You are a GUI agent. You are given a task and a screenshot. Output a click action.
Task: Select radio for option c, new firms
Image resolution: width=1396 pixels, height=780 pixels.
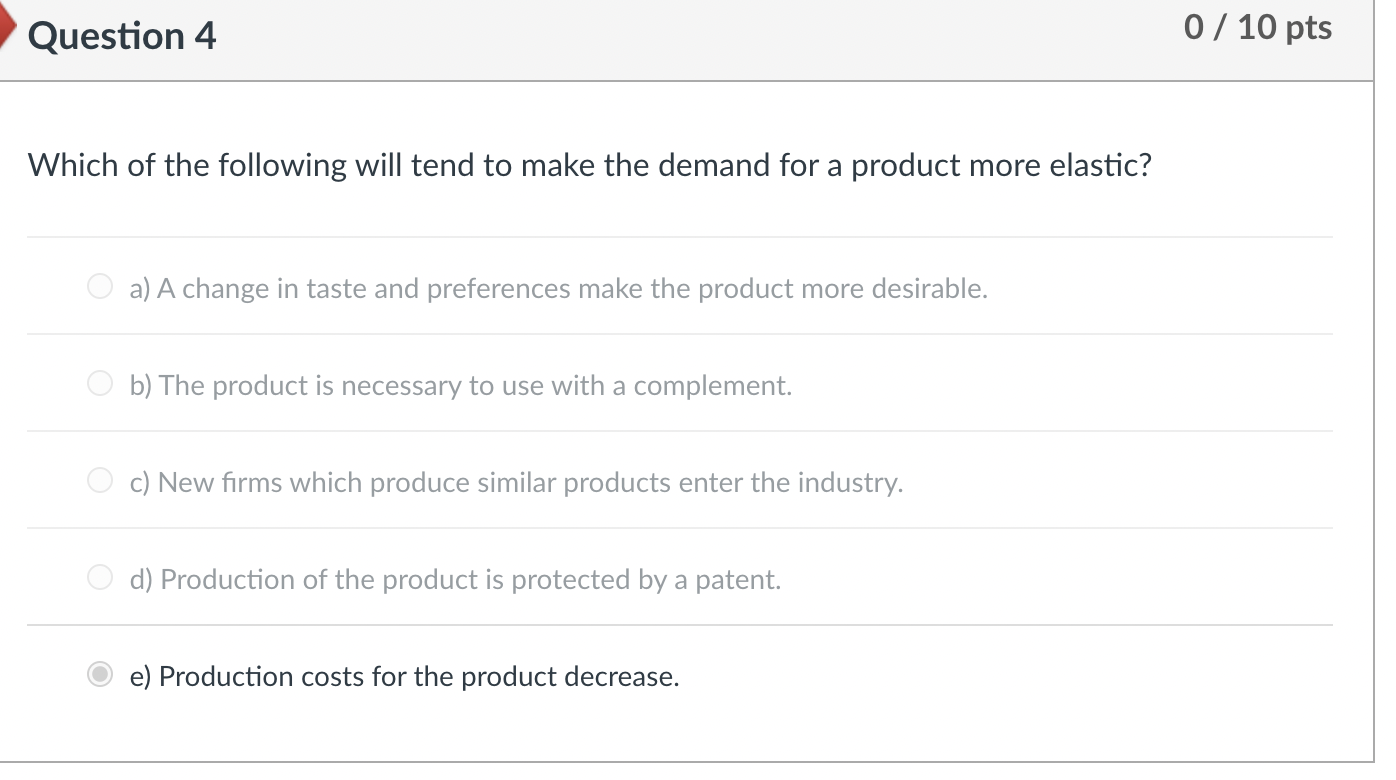click(x=100, y=482)
